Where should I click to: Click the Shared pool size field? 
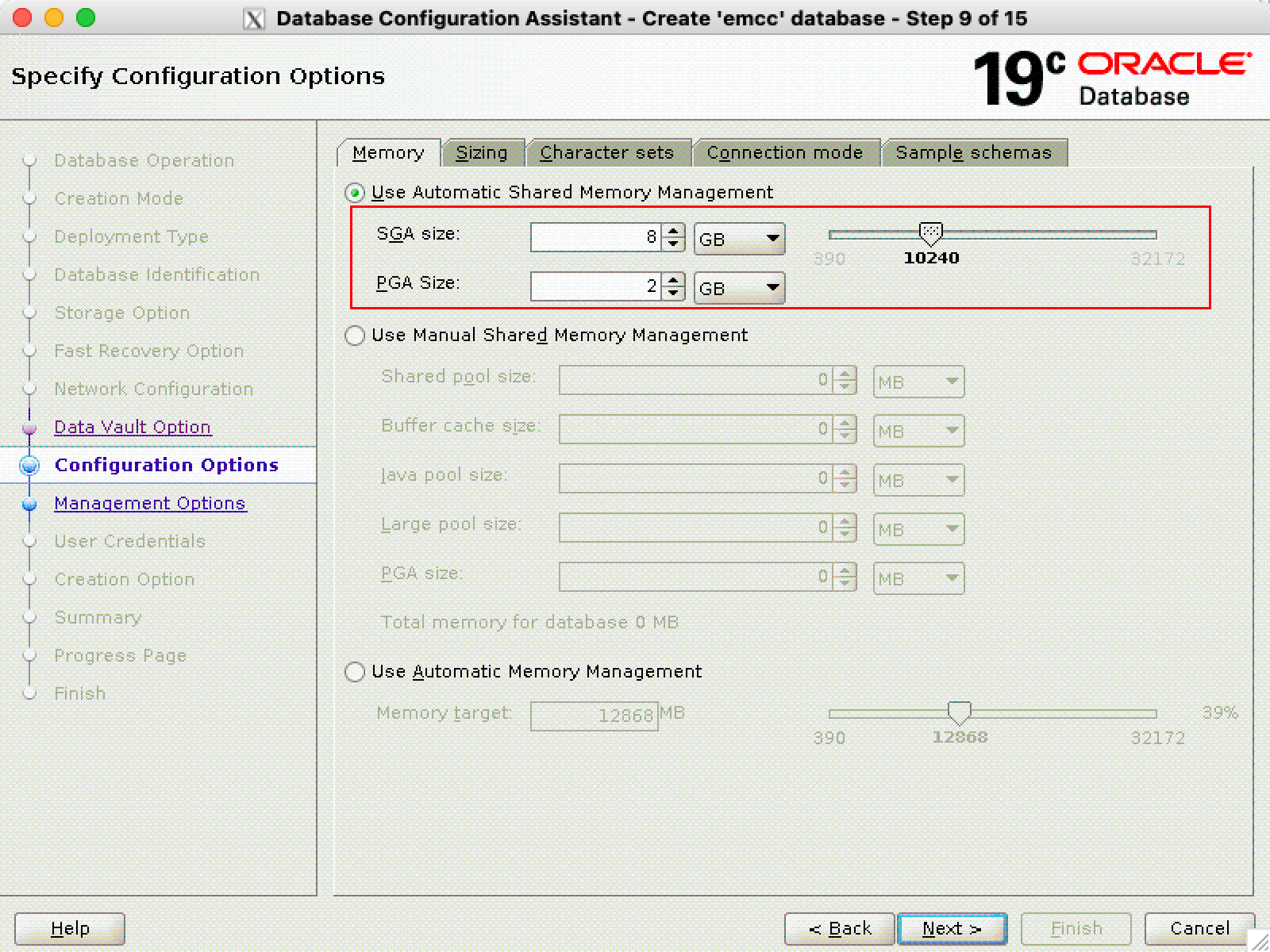tap(696, 380)
